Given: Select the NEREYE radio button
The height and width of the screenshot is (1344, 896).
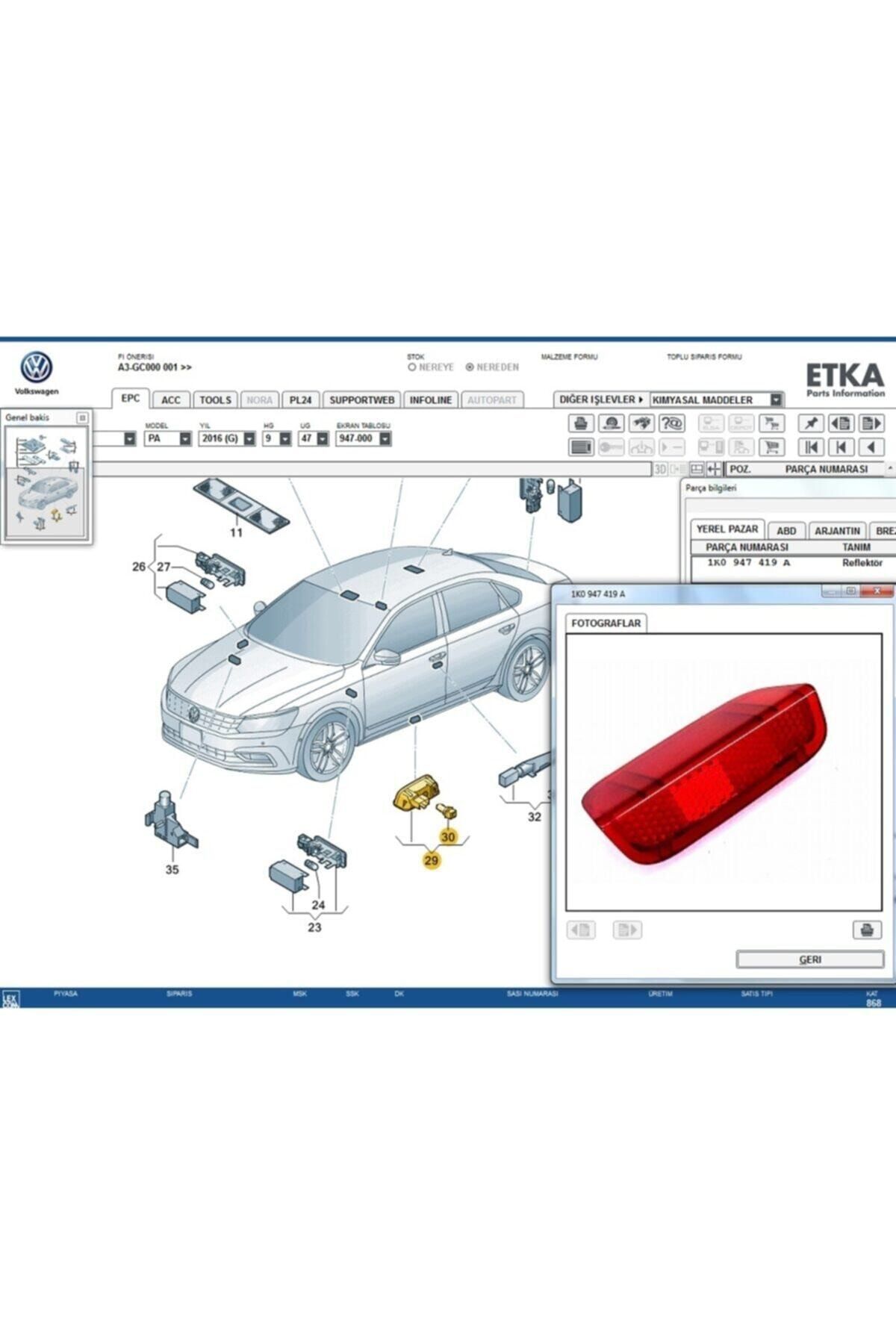Looking at the screenshot, I should coord(412,367).
